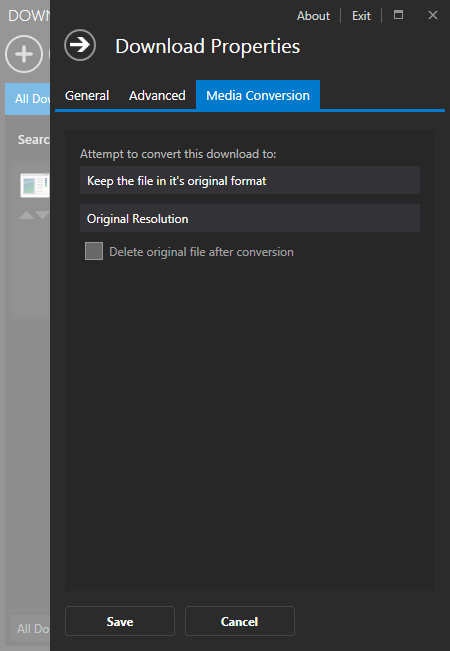Select the download item thumbnail in list

click(x=35, y=185)
